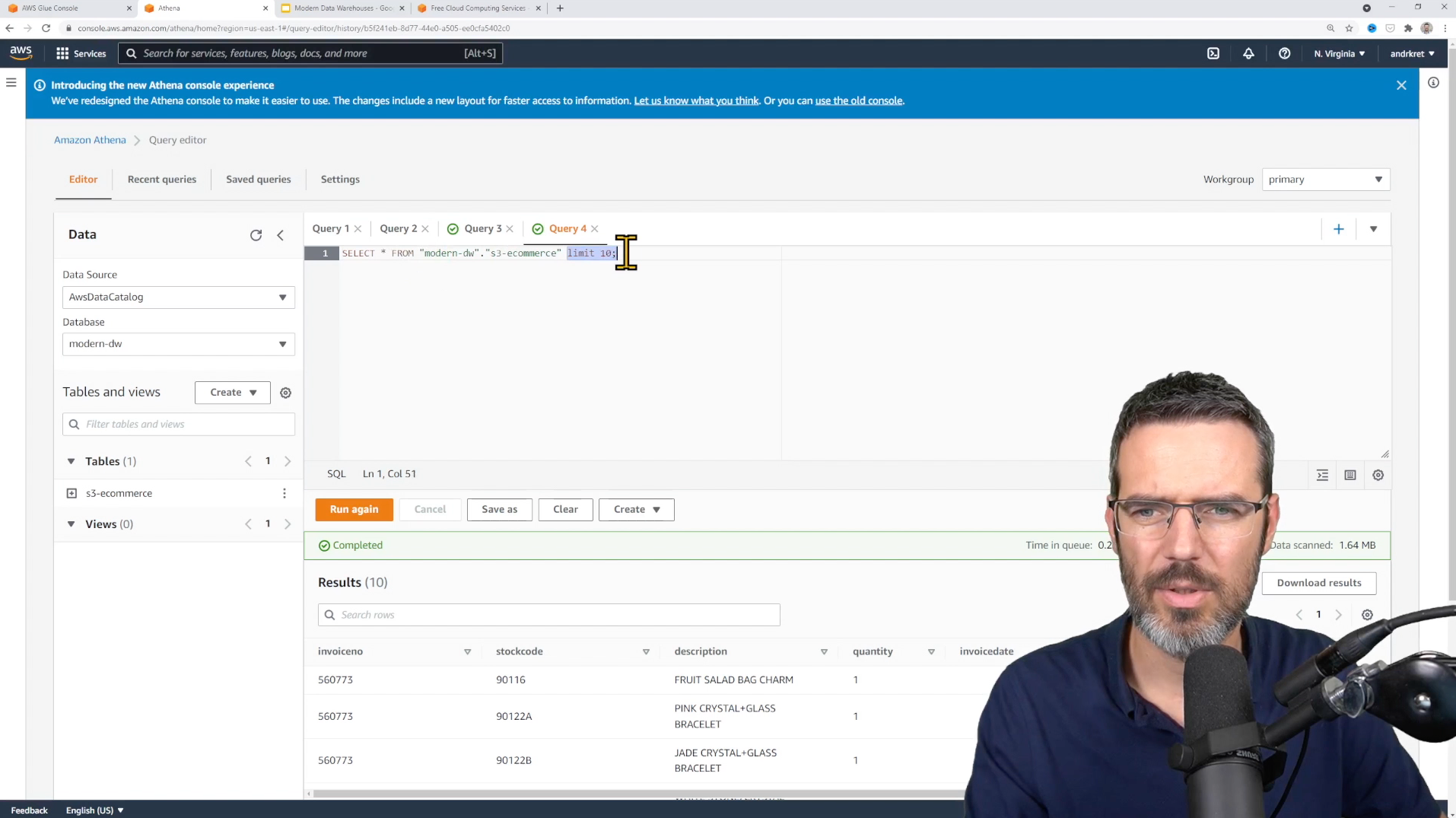The width and height of the screenshot is (1456, 818).
Task: Collapse the Tables section
Action: 71,461
